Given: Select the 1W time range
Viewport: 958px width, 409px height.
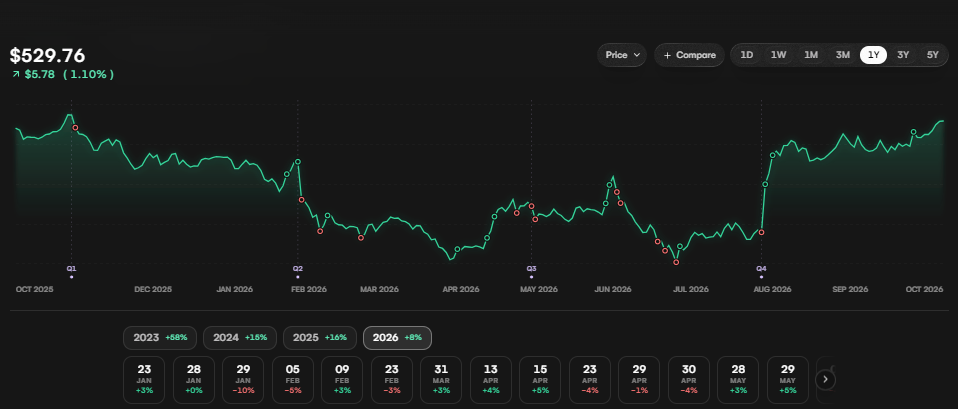Looking at the screenshot, I should coord(778,55).
